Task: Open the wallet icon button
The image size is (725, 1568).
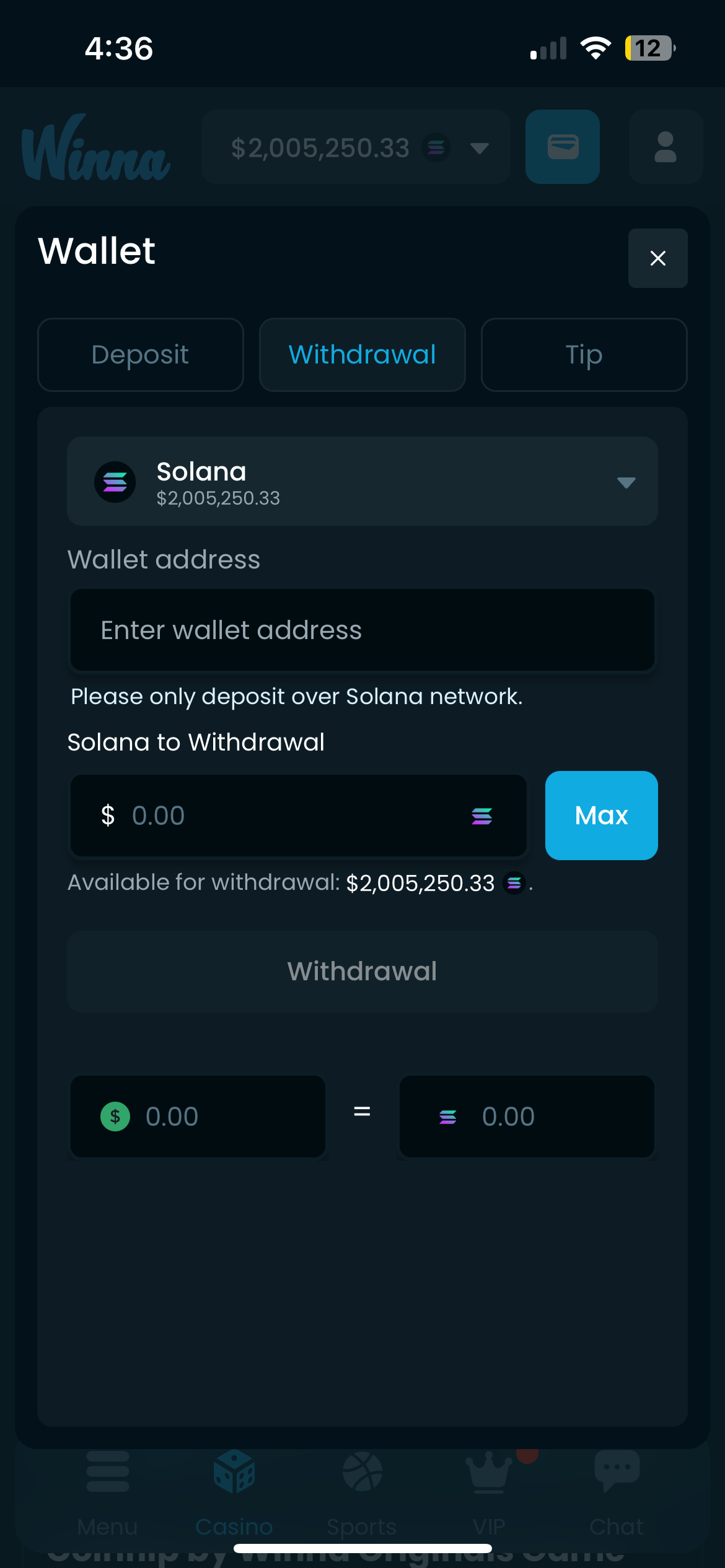Action: [562, 147]
